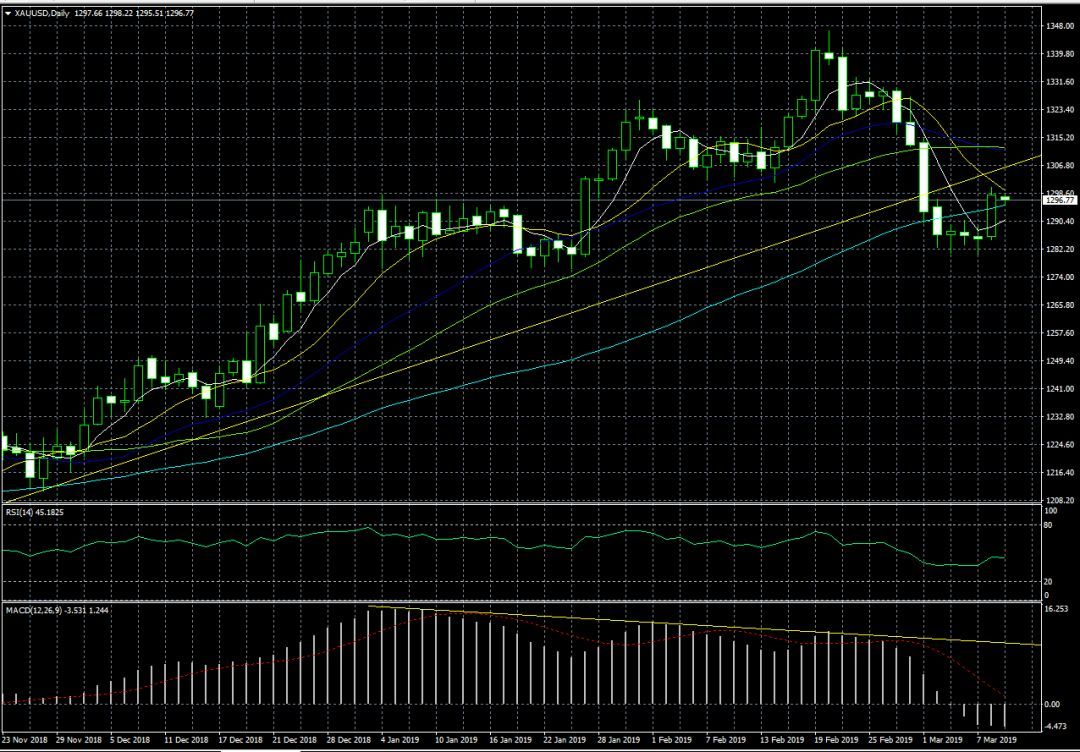Click the RSI 20 level label

1049,581
